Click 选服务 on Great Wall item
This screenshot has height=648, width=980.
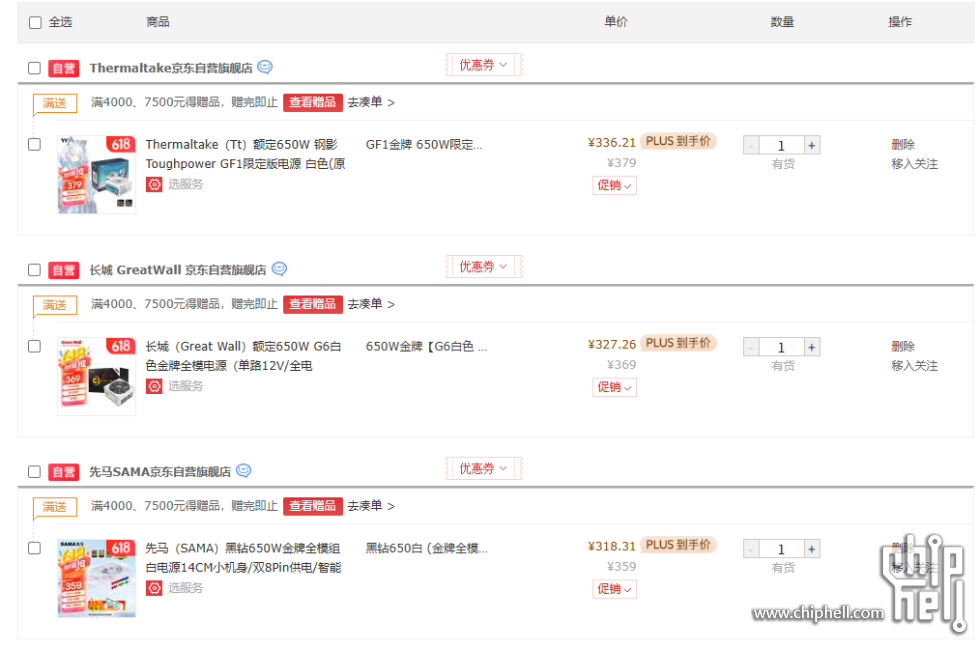[186, 386]
